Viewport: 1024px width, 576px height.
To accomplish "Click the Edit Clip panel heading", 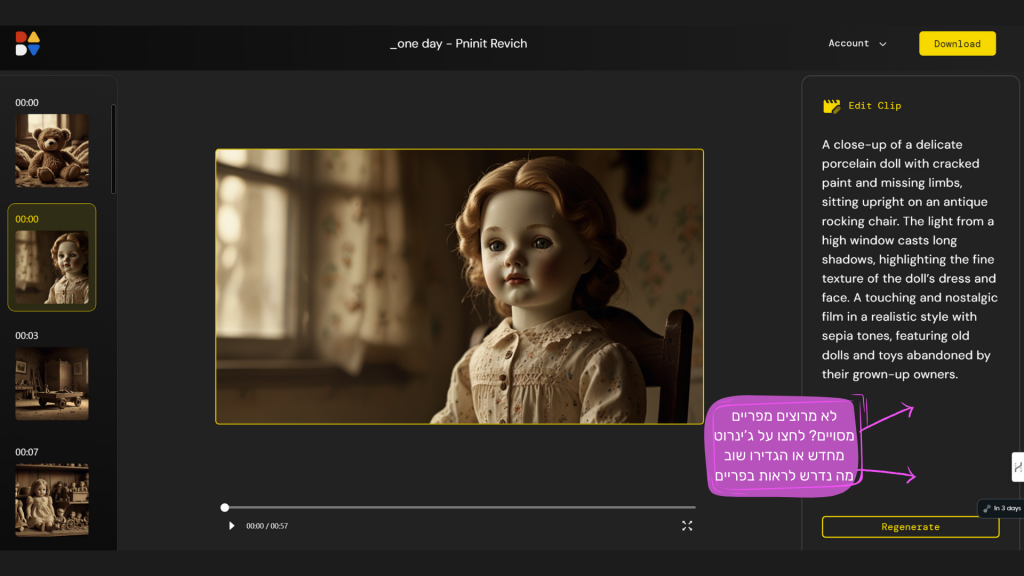I will (874, 106).
